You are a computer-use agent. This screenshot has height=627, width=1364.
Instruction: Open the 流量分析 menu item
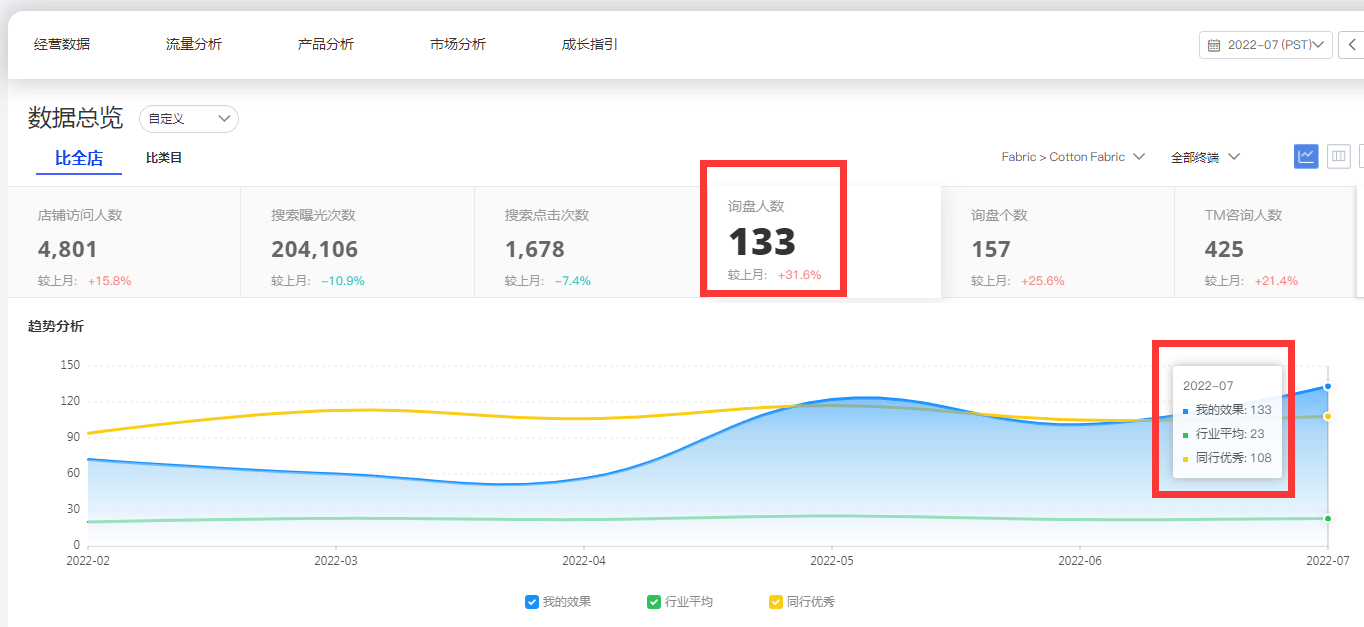pos(193,44)
